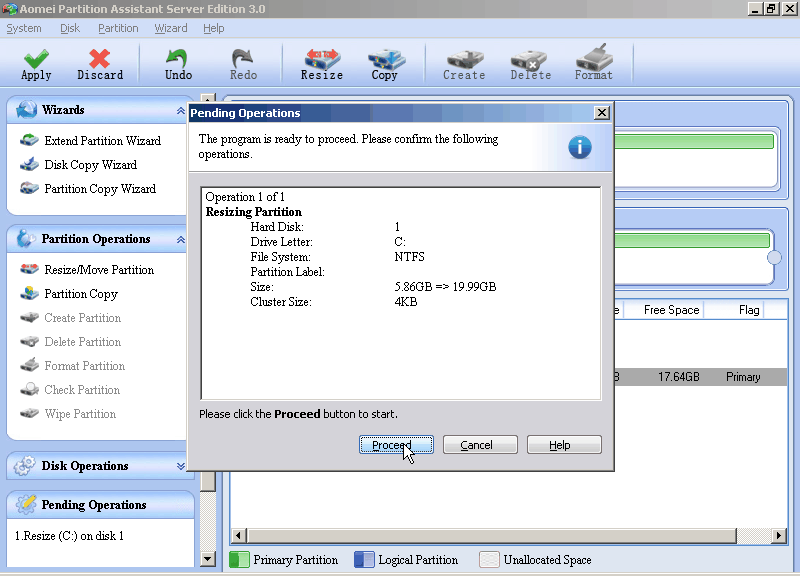Open Extend Partition Wizard link

(x=103, y=140)
